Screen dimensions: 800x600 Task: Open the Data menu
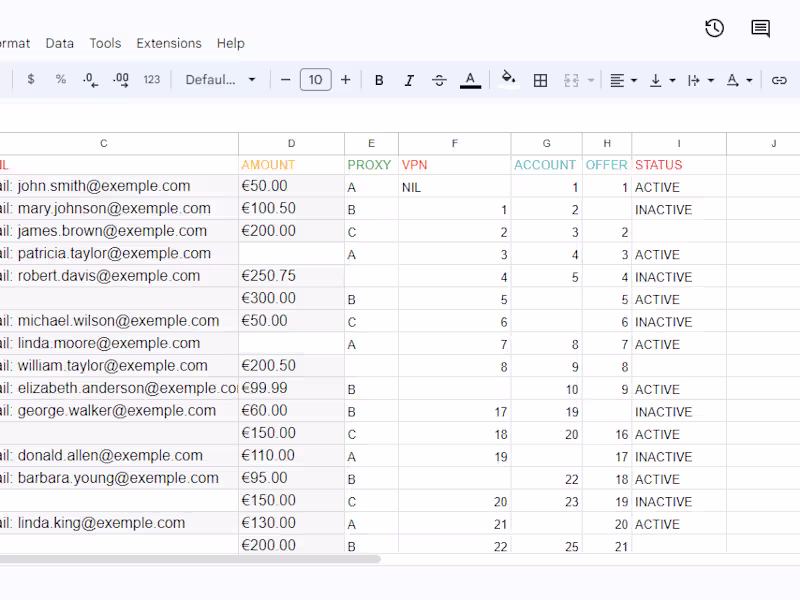(x=60, y=43)
